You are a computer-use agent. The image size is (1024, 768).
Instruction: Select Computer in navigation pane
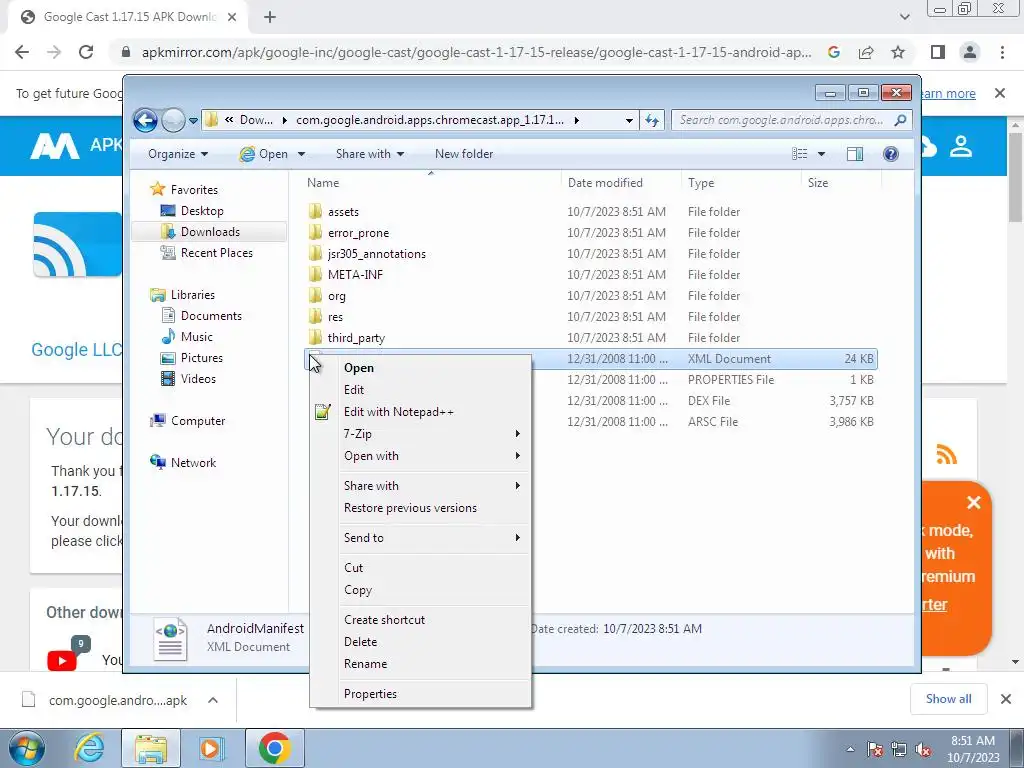197,421
